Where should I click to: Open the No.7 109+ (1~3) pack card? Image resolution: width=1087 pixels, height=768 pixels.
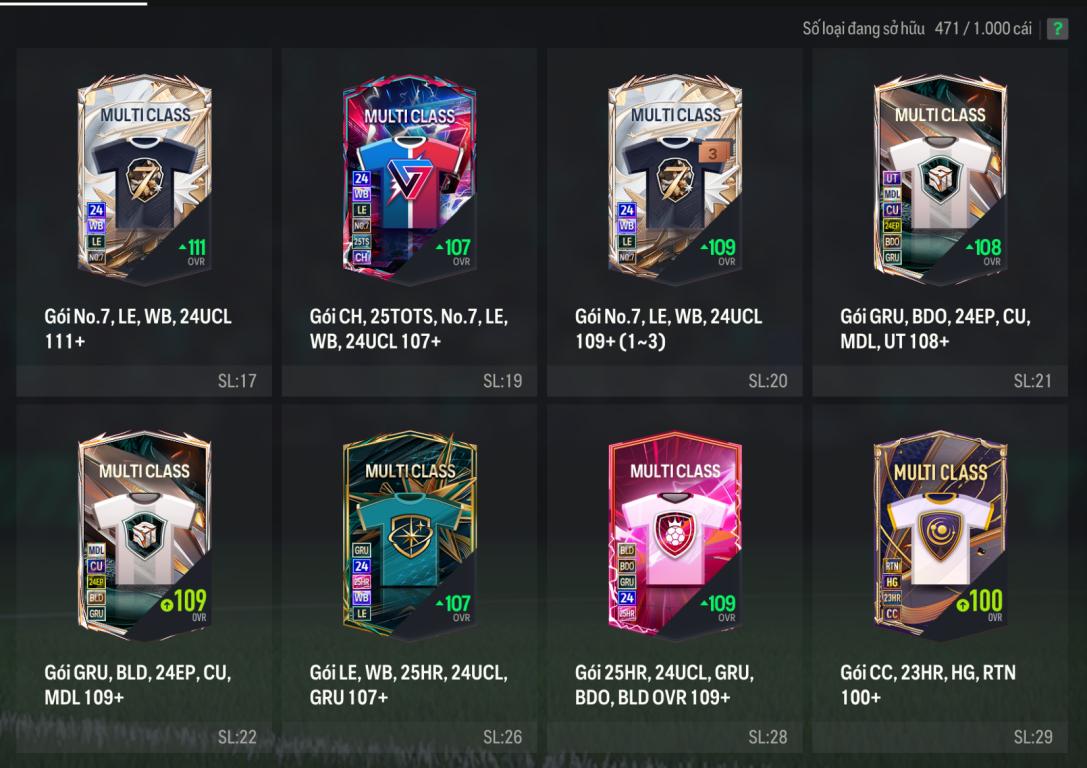(675, 222)
